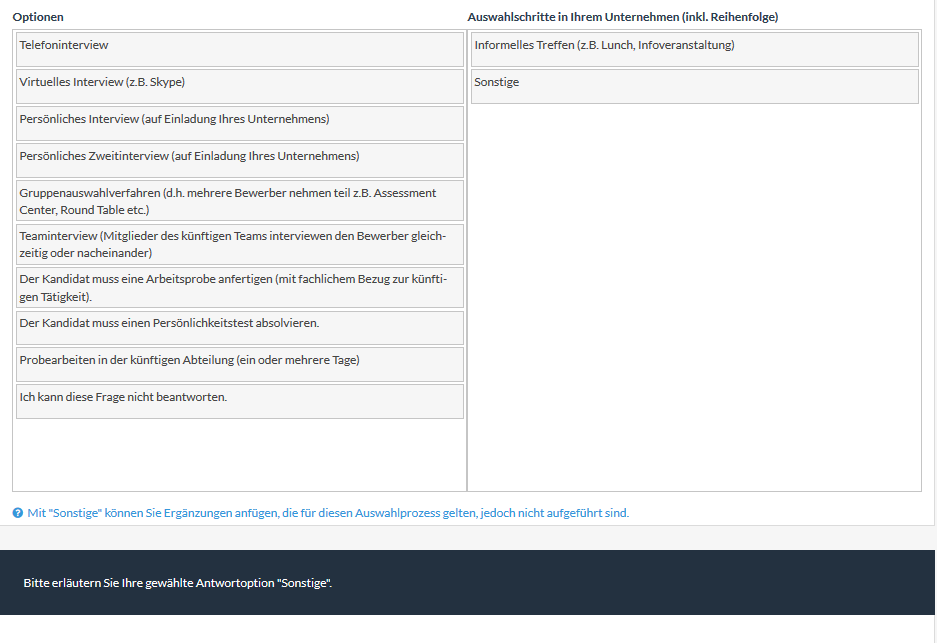
Task: Pick the Arbeitsprobe anfertigen item
Action: click(x=240, y=288)
